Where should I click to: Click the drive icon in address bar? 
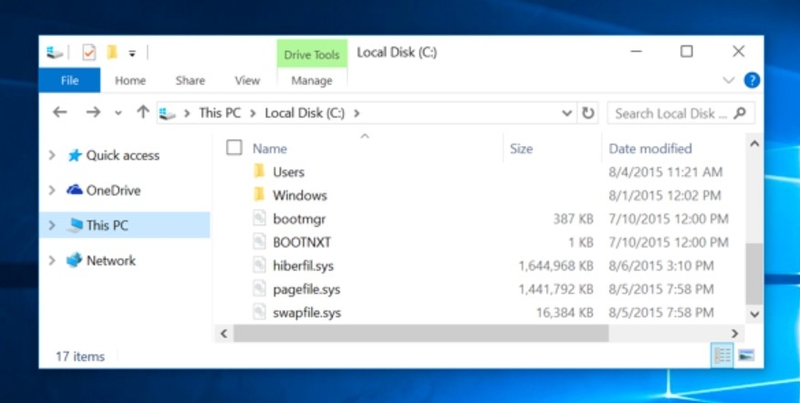click(x=167, y=113)
